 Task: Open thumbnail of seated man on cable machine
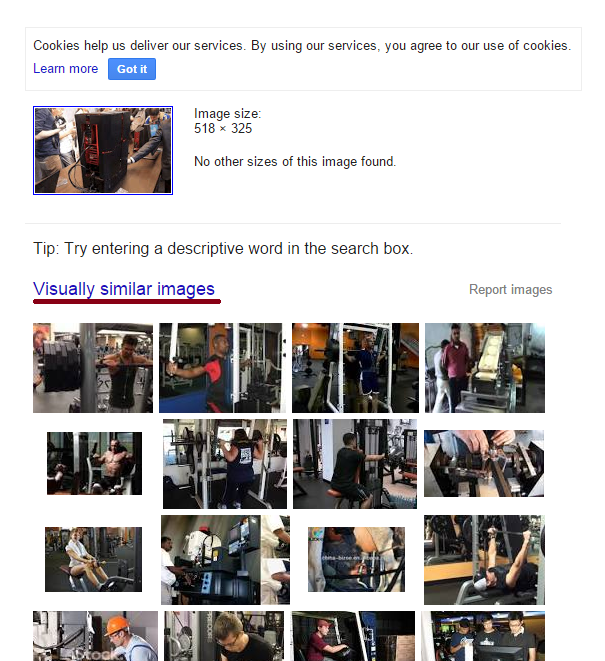(x=355, y=464)
